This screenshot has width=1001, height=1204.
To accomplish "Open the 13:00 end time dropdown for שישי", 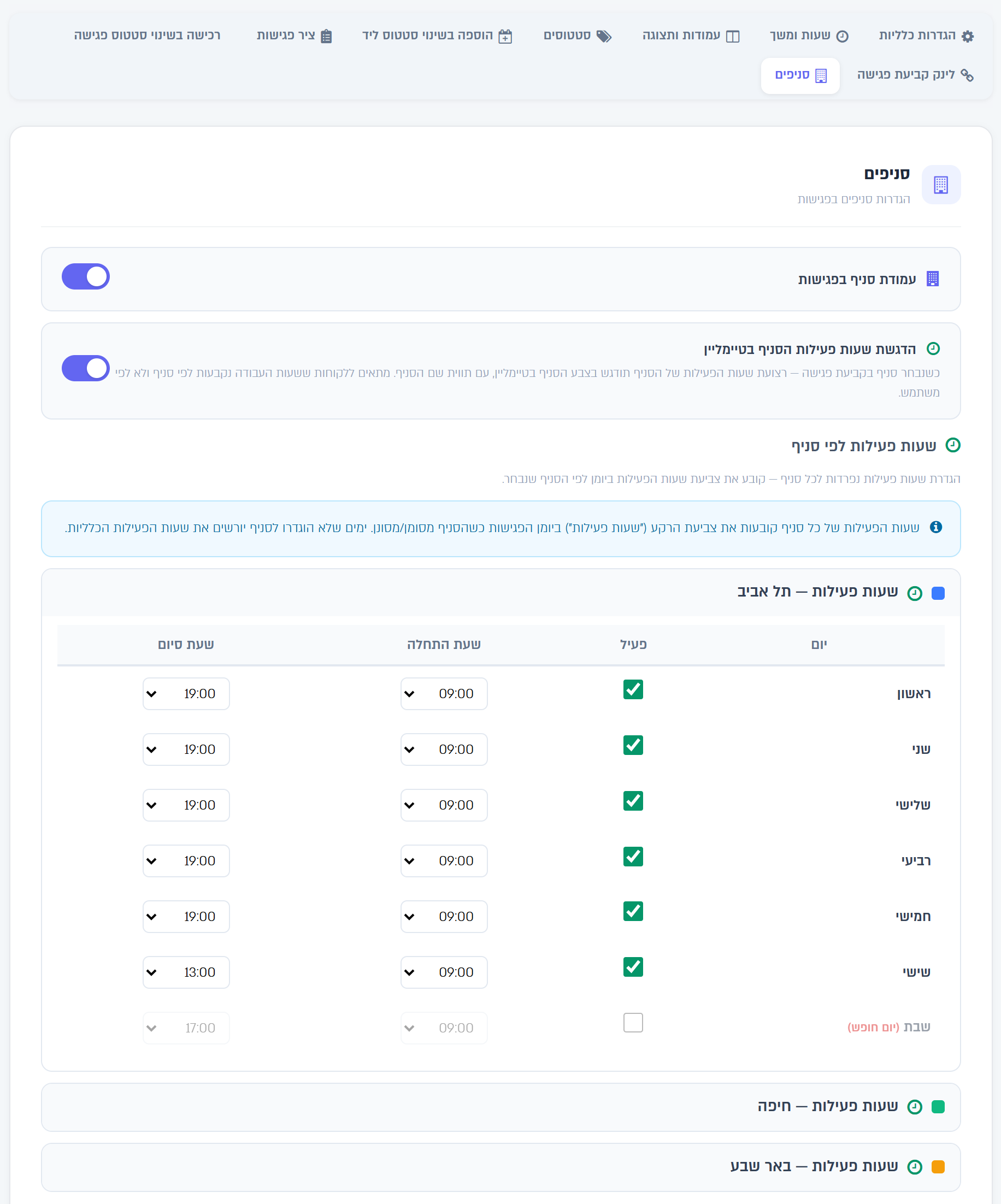I will point(186,972).
